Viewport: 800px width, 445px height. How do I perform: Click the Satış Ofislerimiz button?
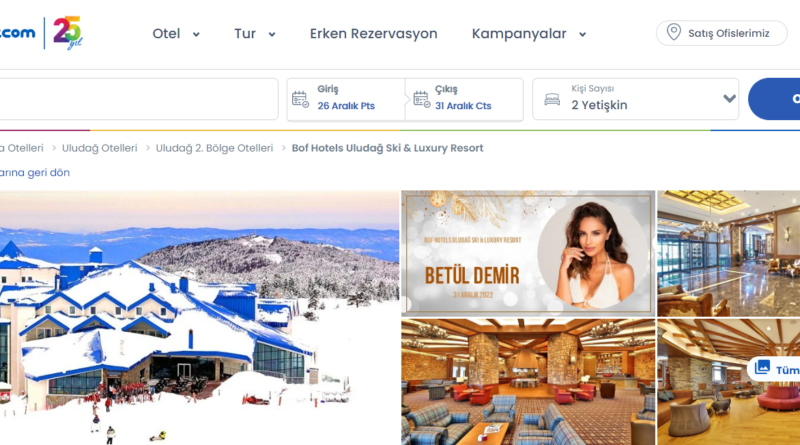(x=721, y=33)
